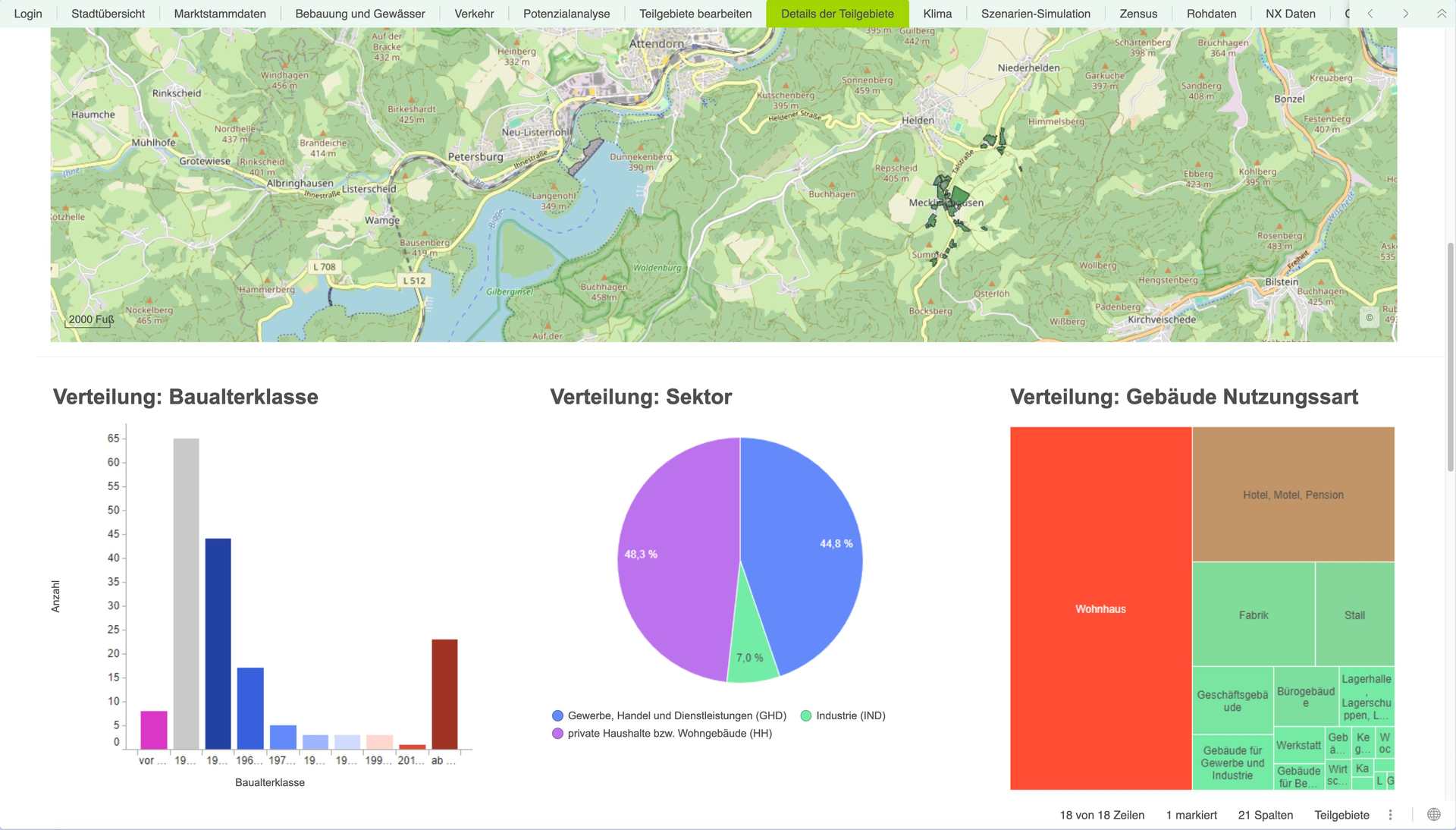Open the three-dot menu in the status bar
Screen dimensions: 1456x830
coord(1390,815)
